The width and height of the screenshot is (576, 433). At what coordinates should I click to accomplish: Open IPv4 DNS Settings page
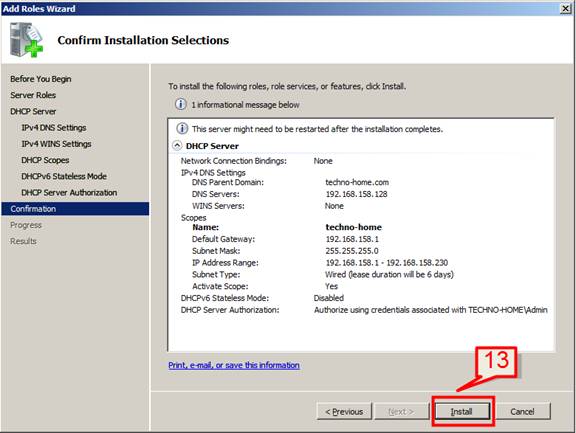pyautogui.click(x=54, y=127)
